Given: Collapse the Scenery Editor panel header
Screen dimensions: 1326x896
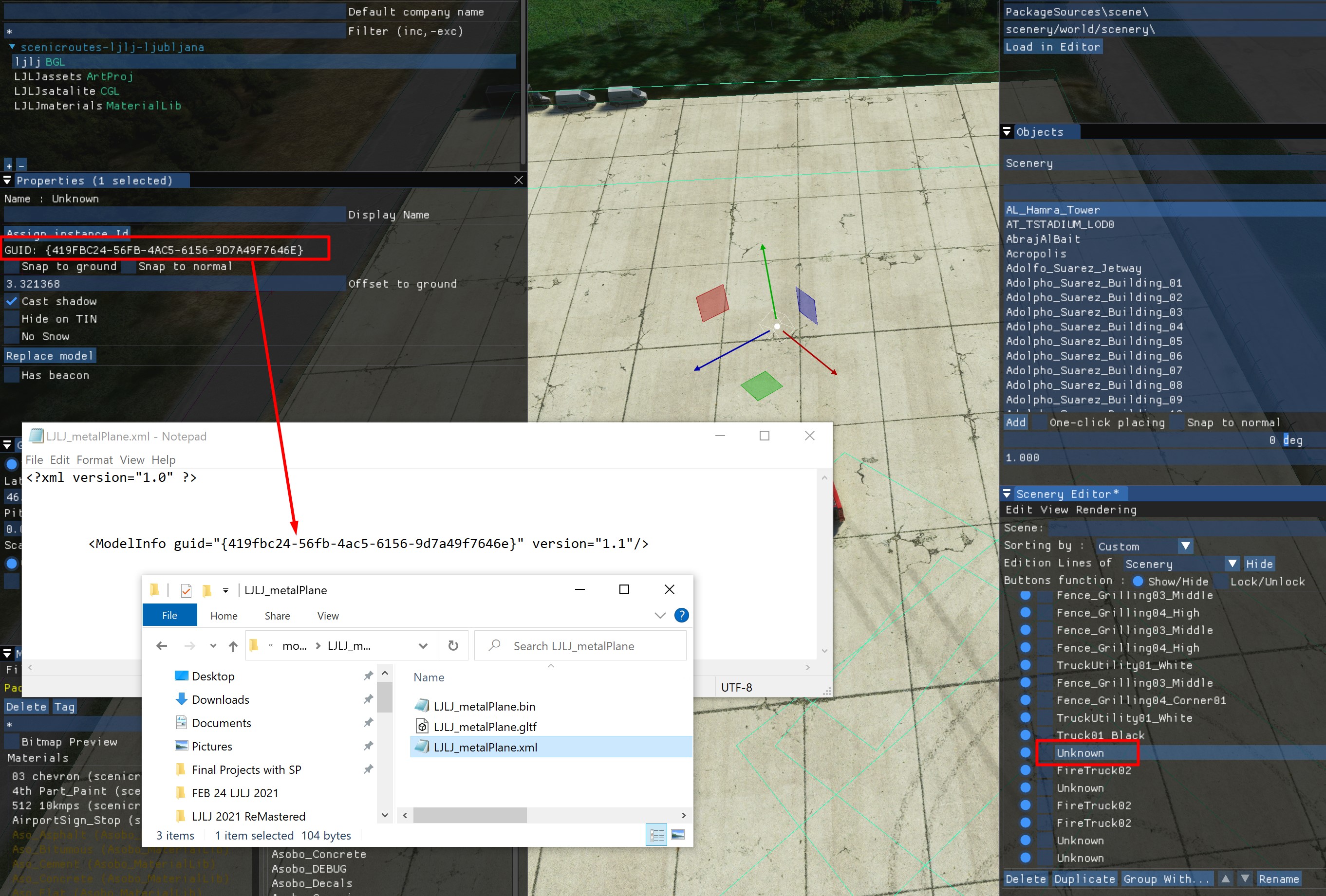Looking at the screenshot, I should tap(1007, 494).
